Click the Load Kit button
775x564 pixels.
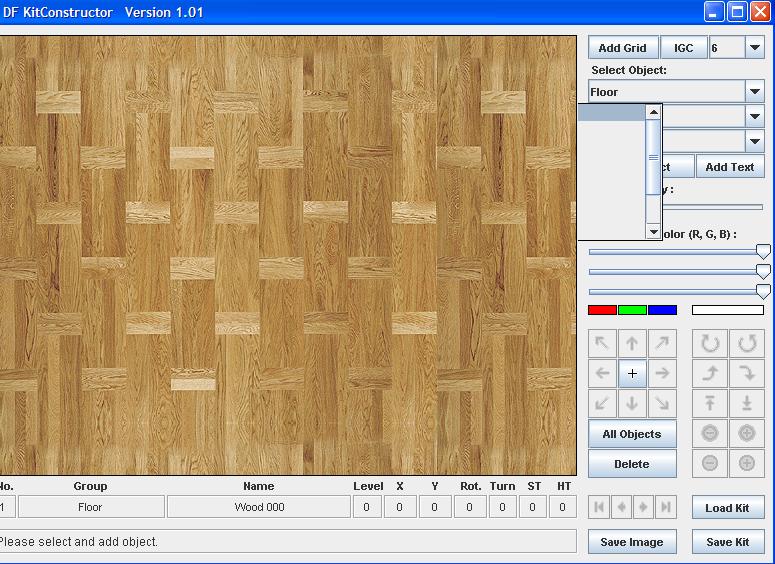click(x=728, y=508)
